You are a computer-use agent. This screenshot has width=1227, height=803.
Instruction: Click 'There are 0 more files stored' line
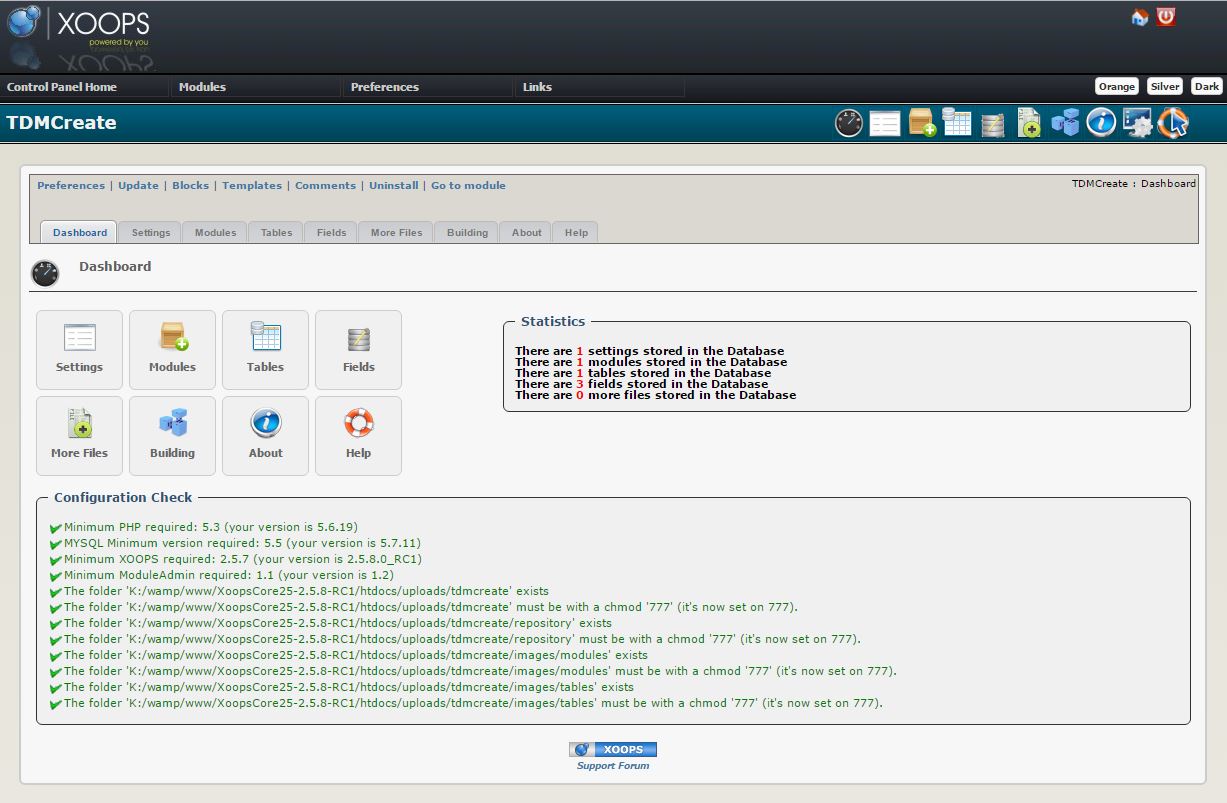coord(656,395)
